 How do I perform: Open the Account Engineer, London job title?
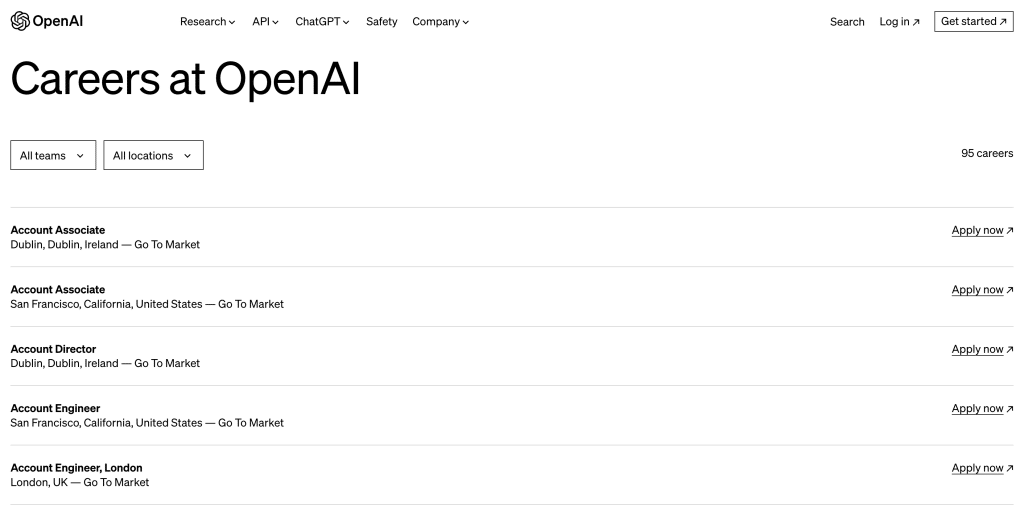[x=76, y=468]
